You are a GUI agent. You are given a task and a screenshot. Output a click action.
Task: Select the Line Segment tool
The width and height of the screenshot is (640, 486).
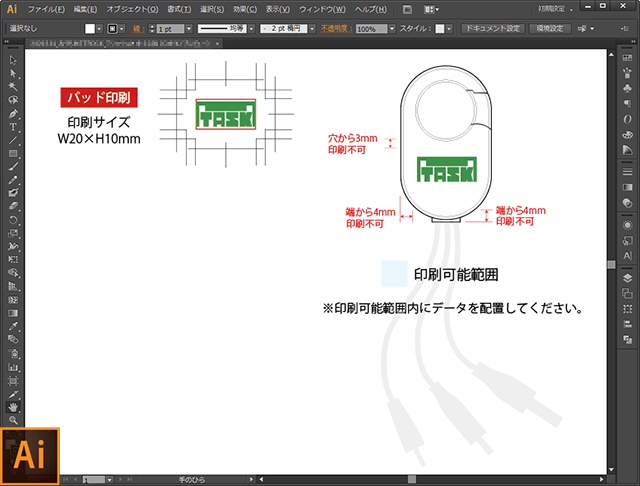(13, 140)
